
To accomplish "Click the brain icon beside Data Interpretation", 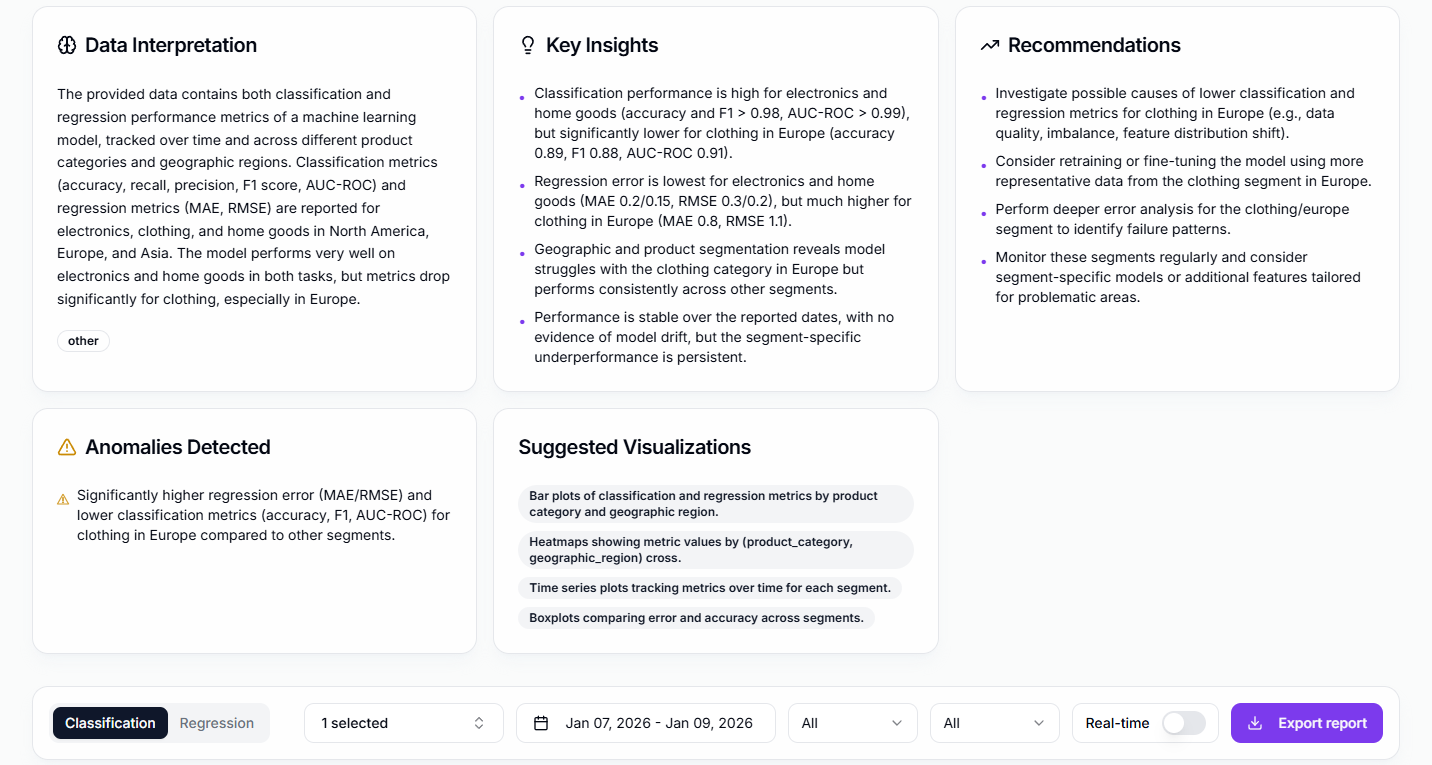I will 67,45.
